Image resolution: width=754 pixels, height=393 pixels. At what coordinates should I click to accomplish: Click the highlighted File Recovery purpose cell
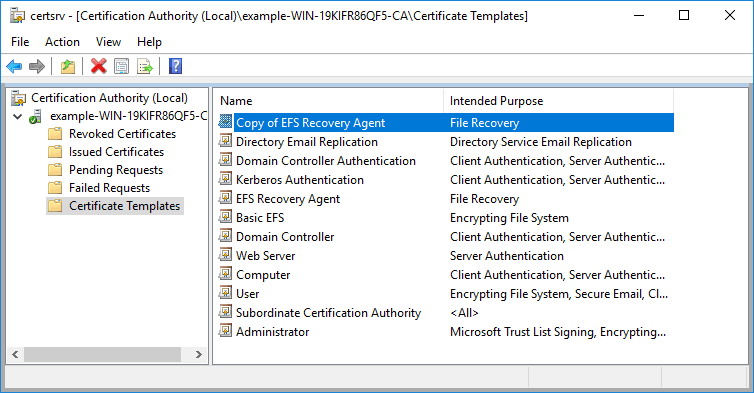[x=485, y=123]
